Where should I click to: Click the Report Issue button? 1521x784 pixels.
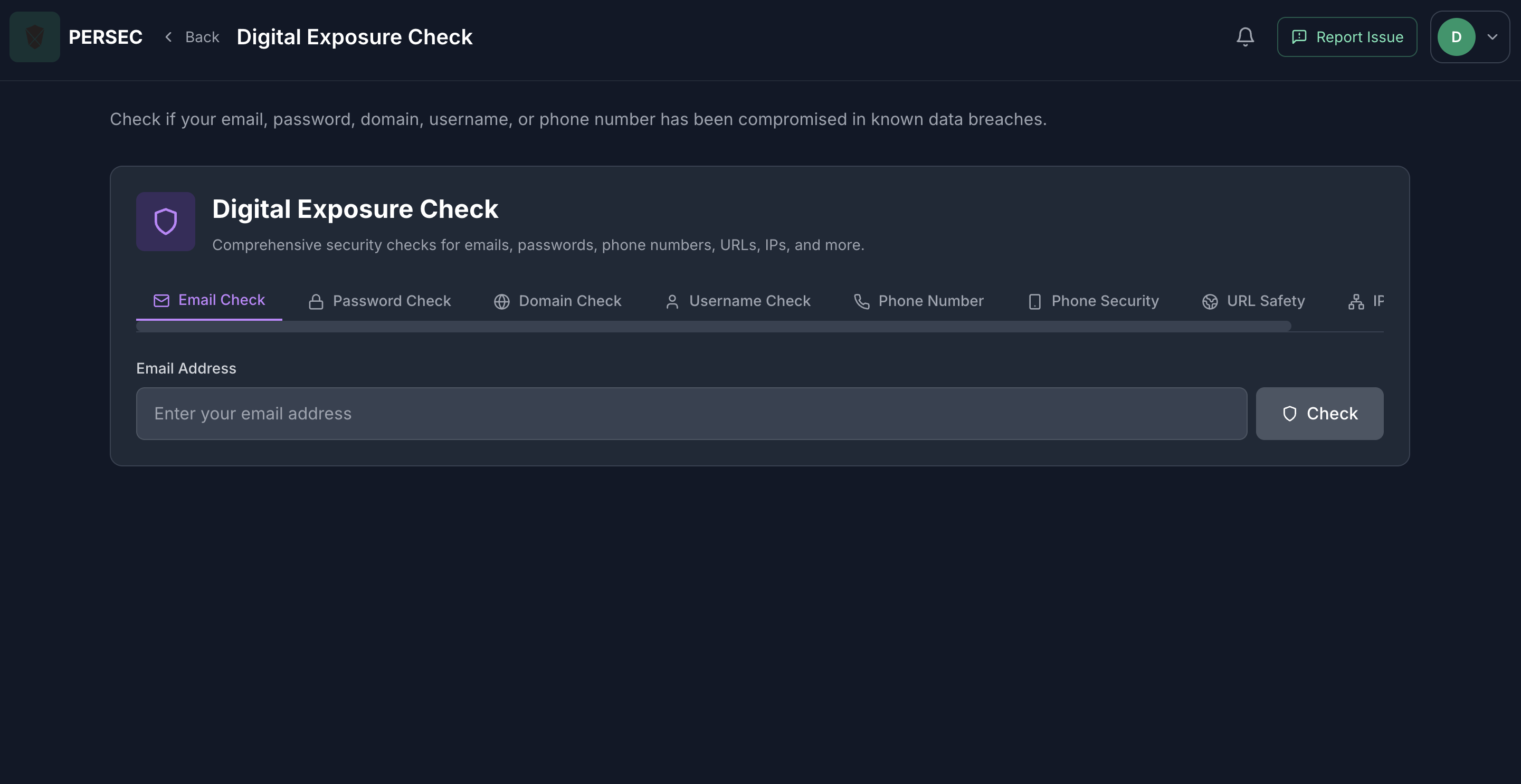point(1347,37)
